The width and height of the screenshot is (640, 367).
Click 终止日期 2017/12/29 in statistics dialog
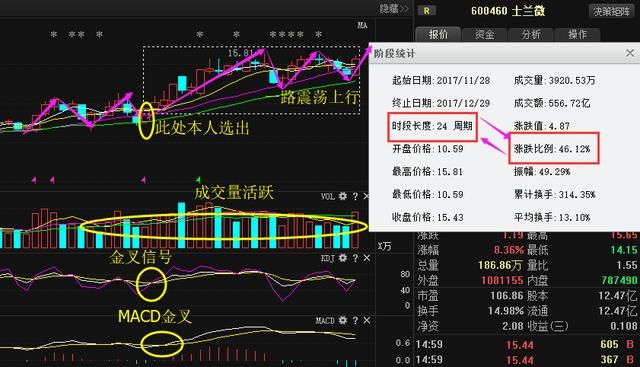click(441, 103)
